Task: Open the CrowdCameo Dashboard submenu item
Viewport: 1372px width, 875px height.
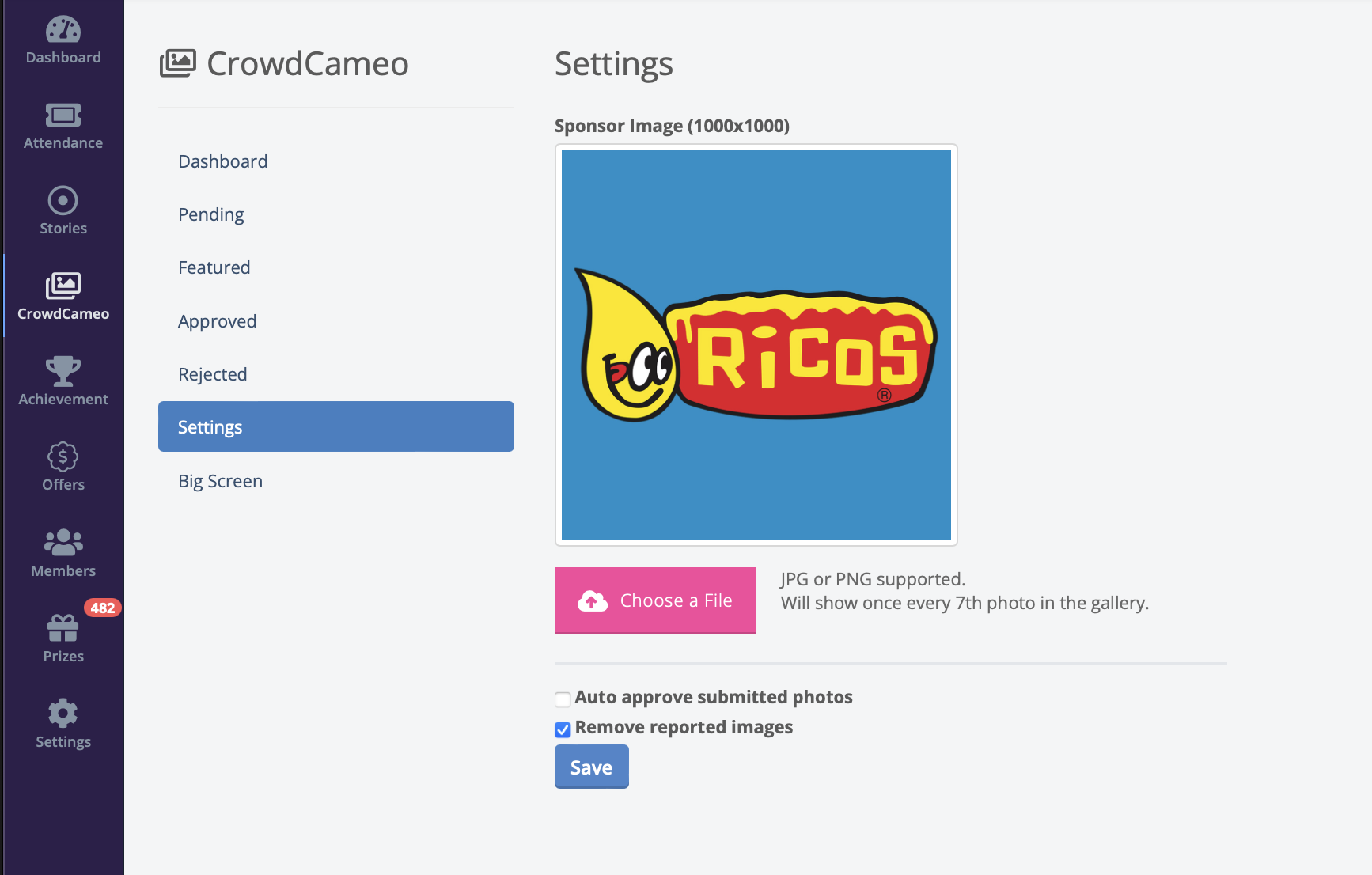Action: 223,161
